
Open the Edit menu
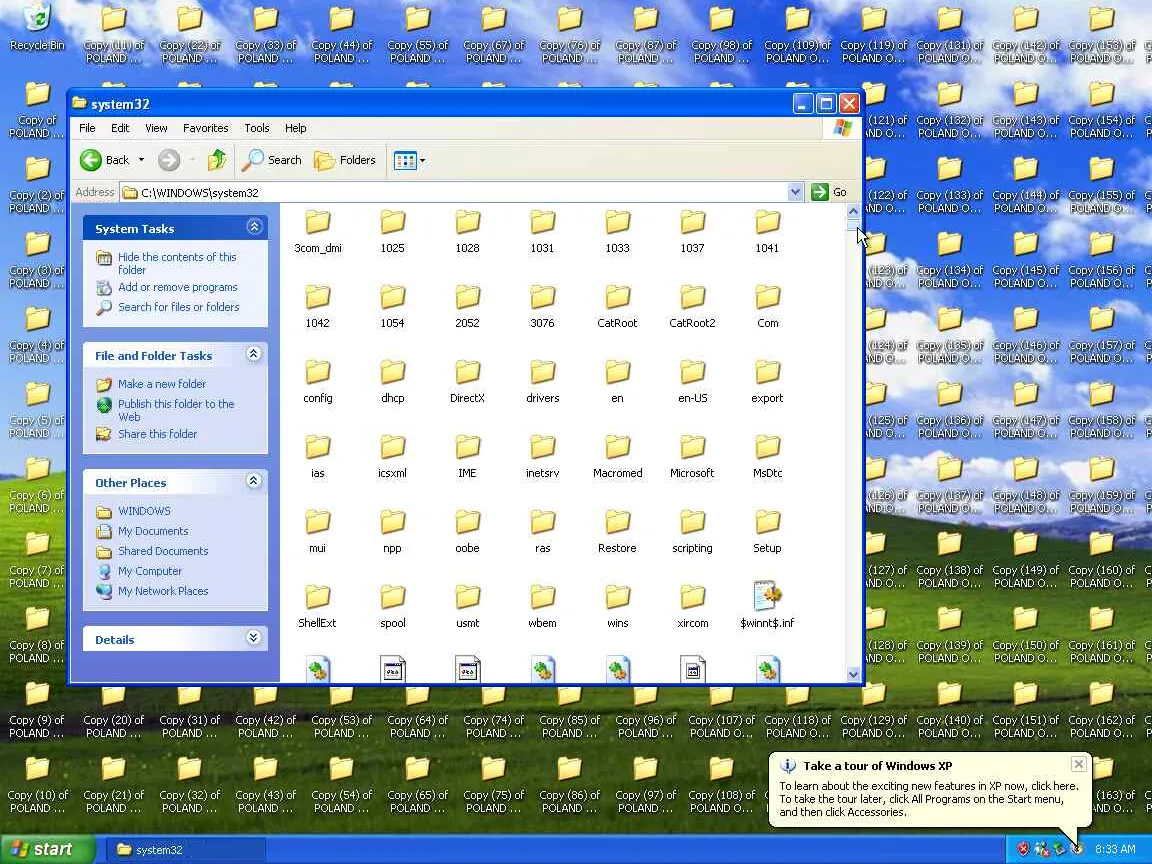coord(120,128)
